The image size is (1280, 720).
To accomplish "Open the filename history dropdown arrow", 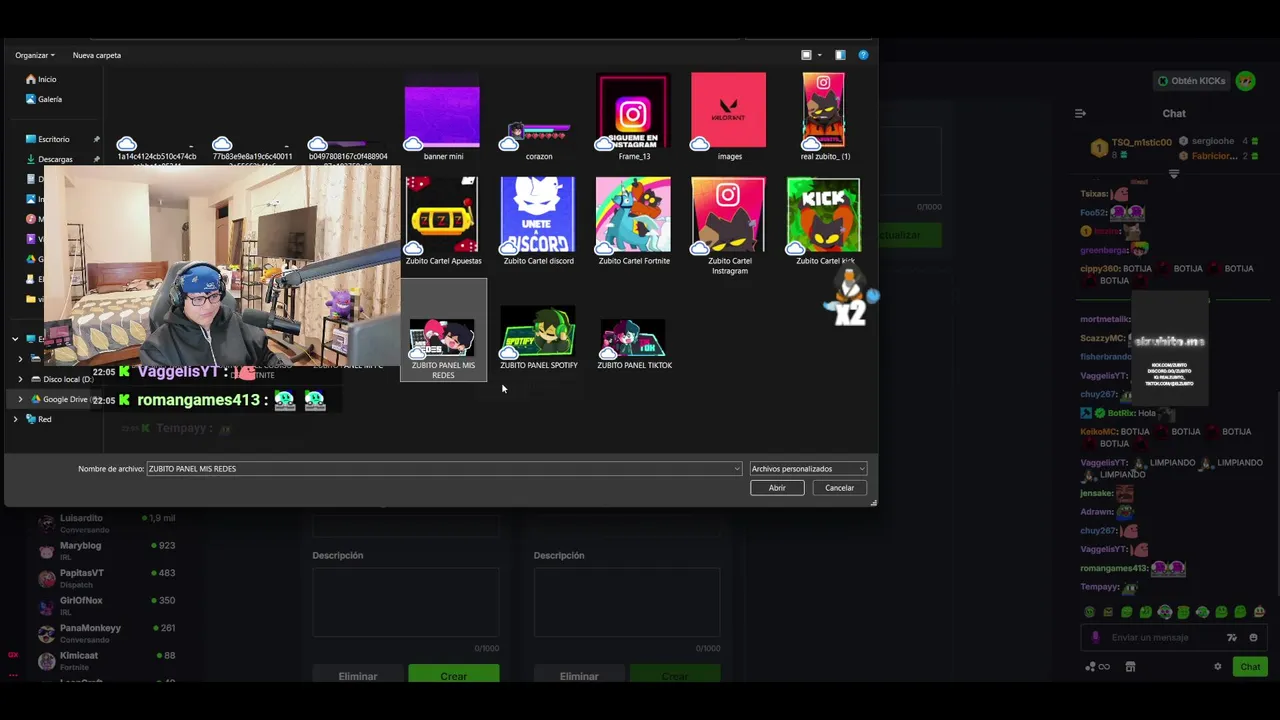I will (737, 468).
